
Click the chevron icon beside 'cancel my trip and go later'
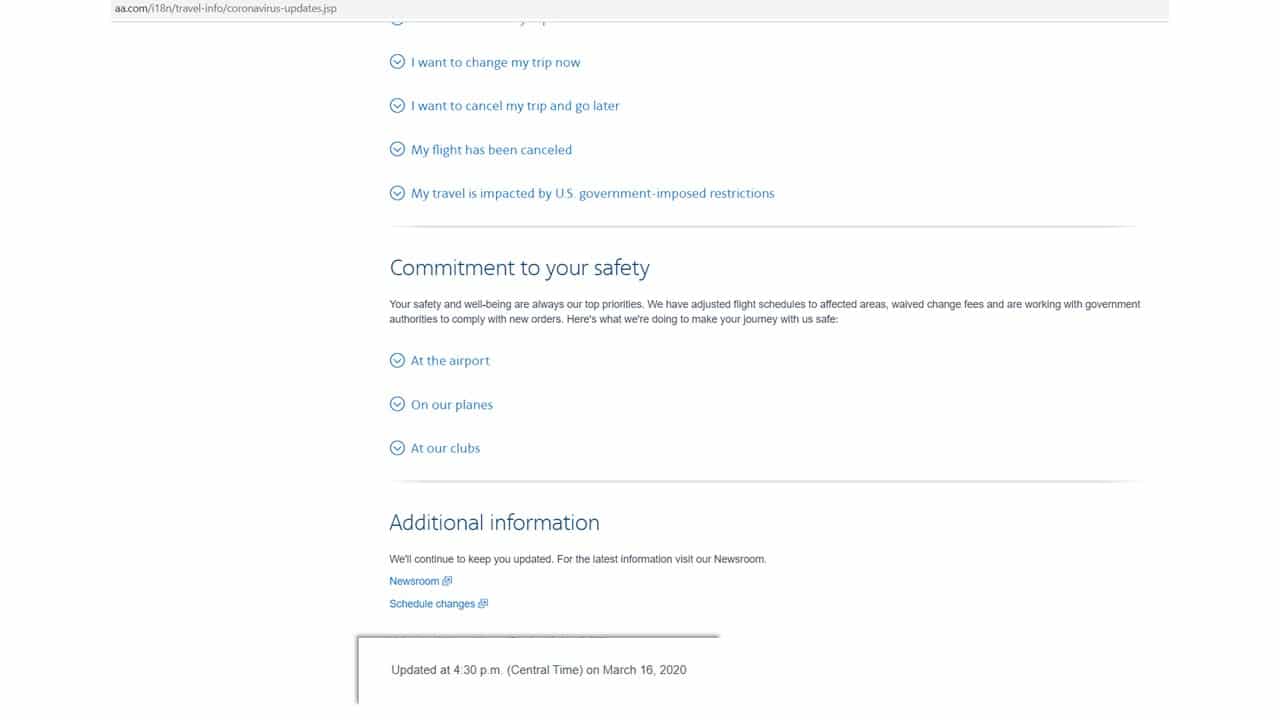click(397, 106)
